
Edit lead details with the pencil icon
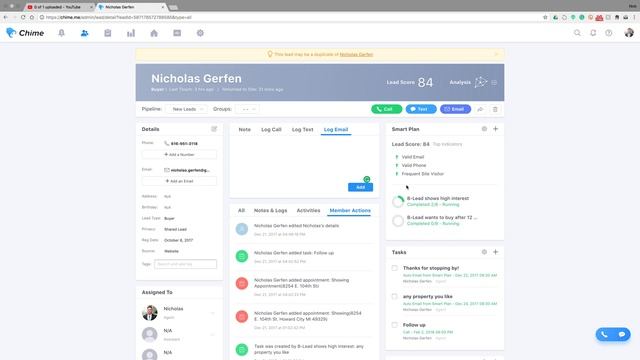tap(214, 129)
